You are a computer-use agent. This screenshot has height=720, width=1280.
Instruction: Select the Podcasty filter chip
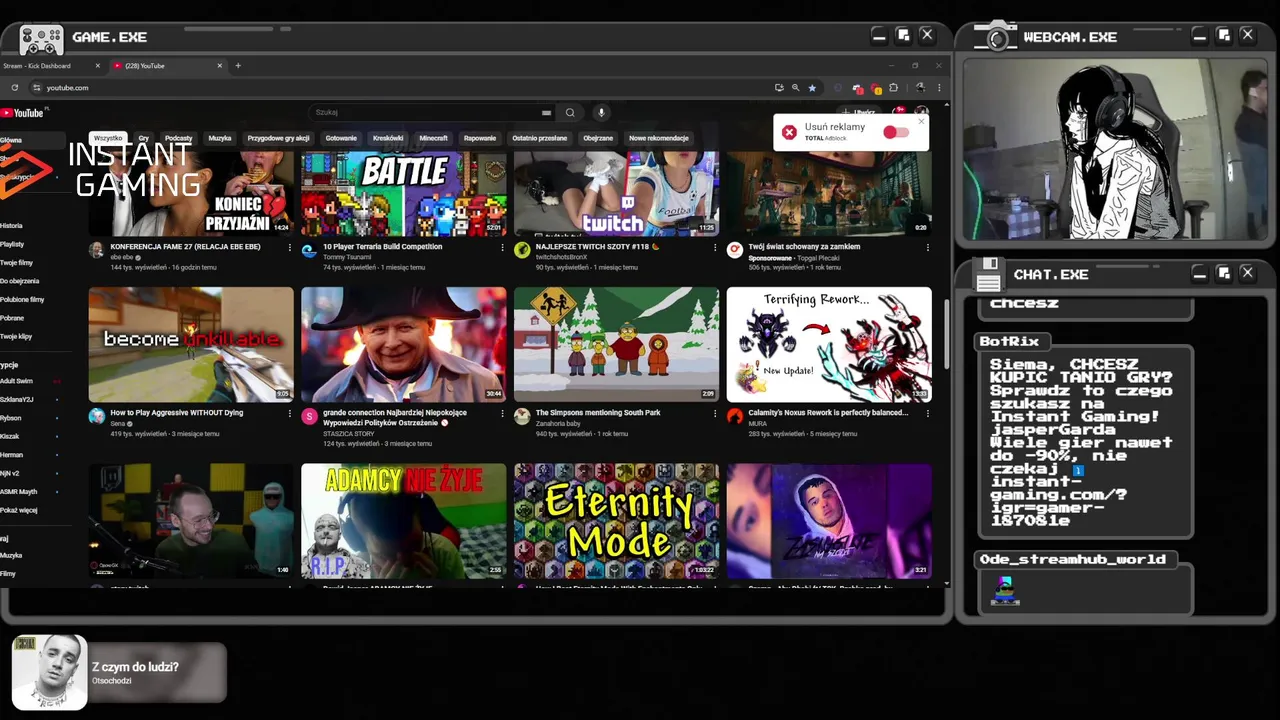point(179,138)
